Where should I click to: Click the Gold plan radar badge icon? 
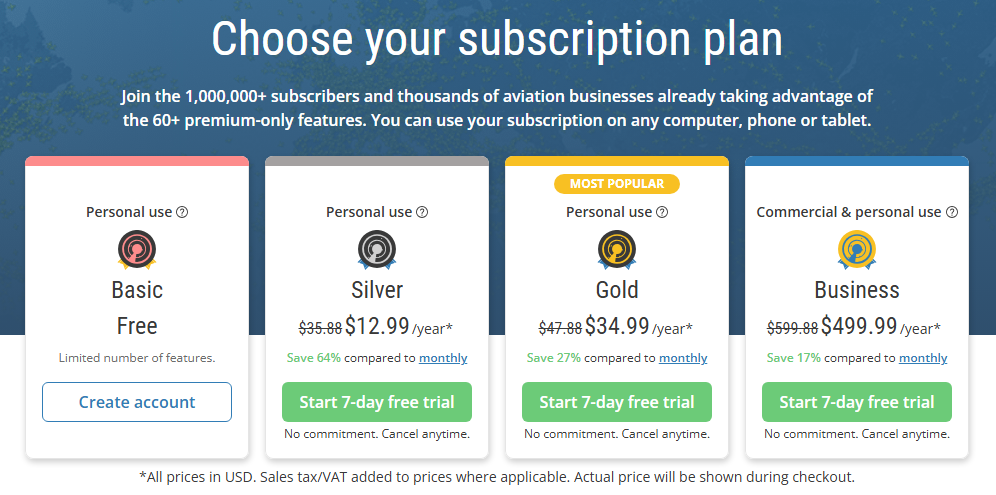[x=617, y=249]
